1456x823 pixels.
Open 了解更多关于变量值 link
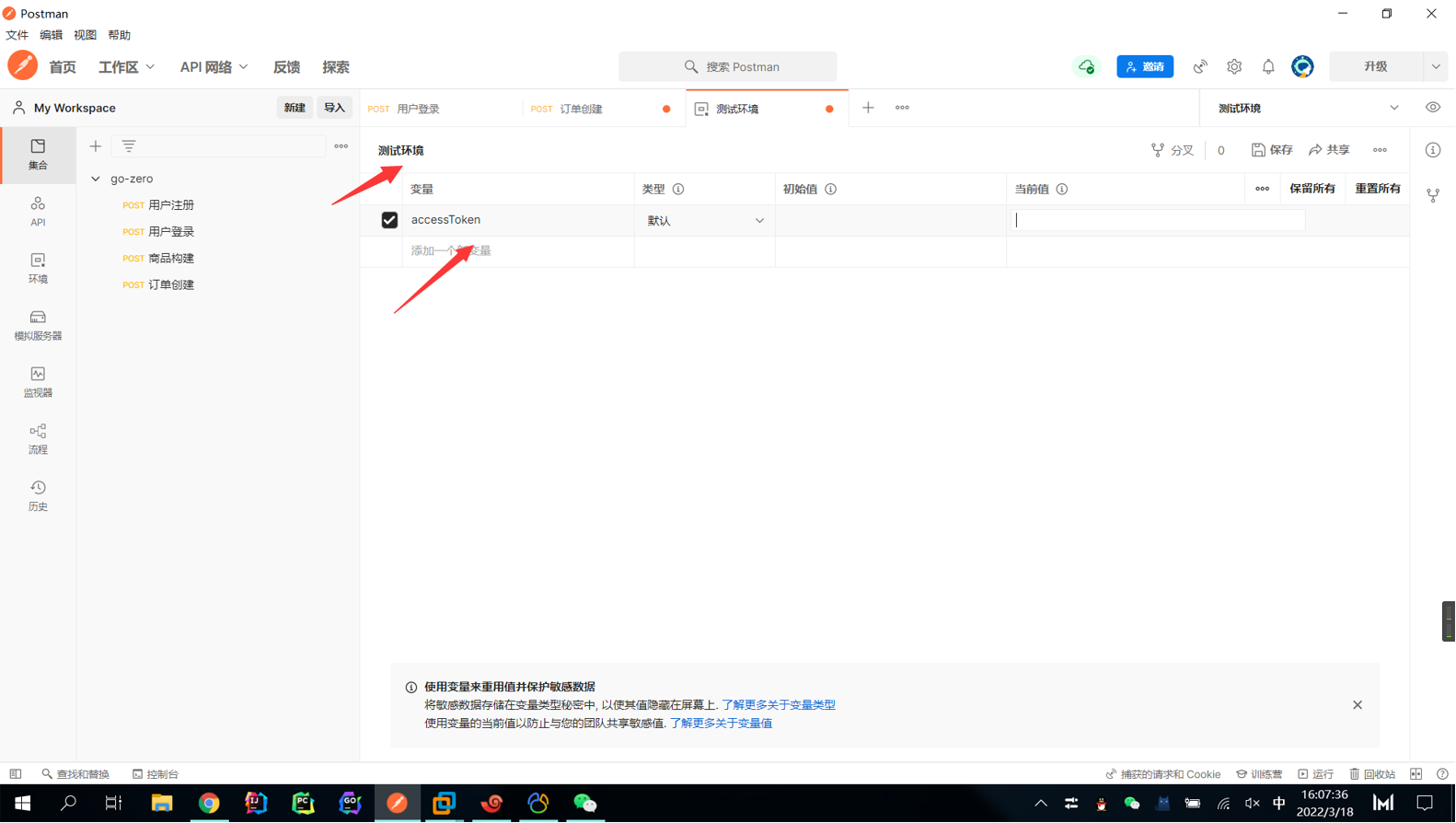tap(721, 724)
